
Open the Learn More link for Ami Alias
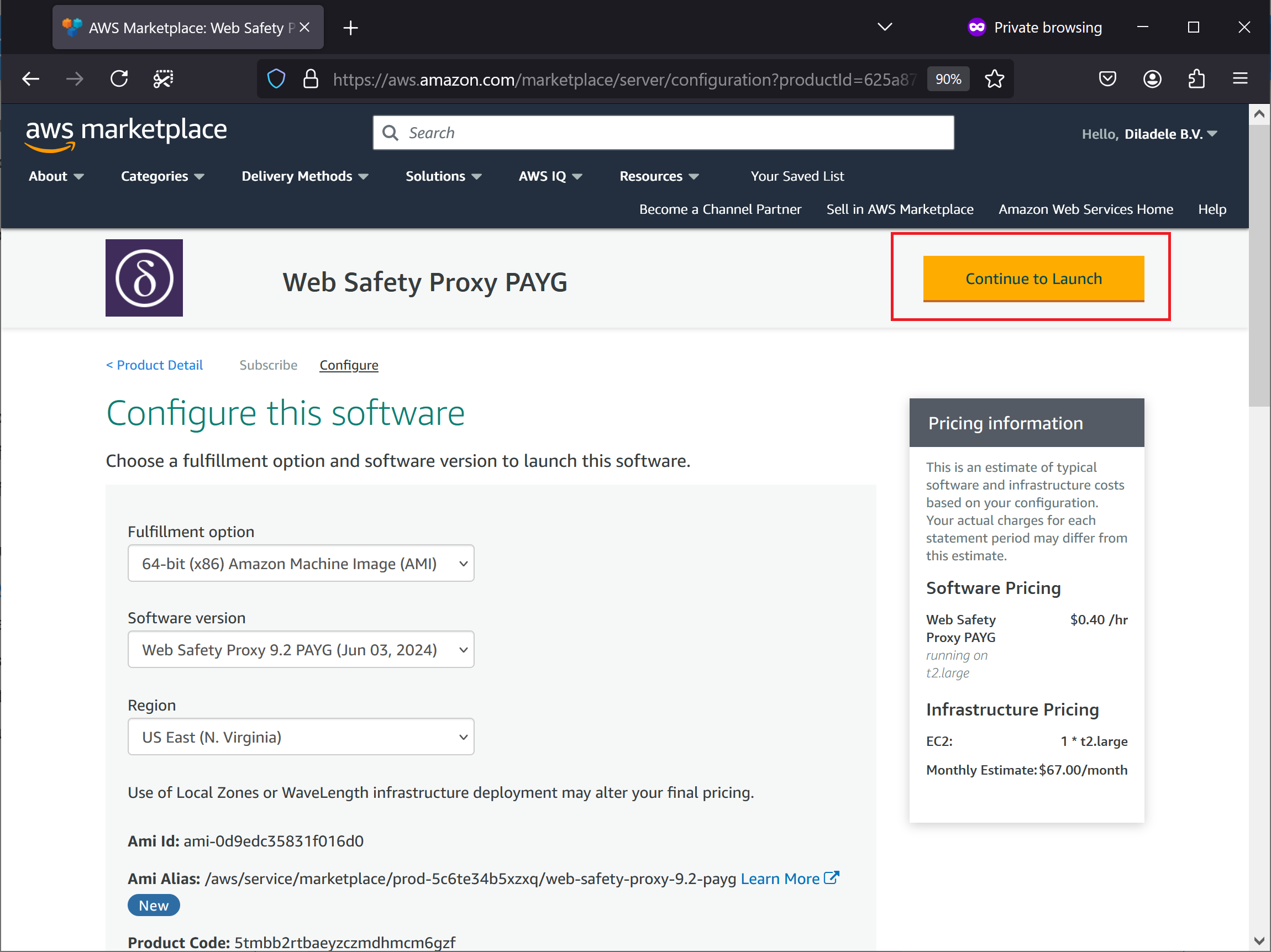[x=780, y=879]
